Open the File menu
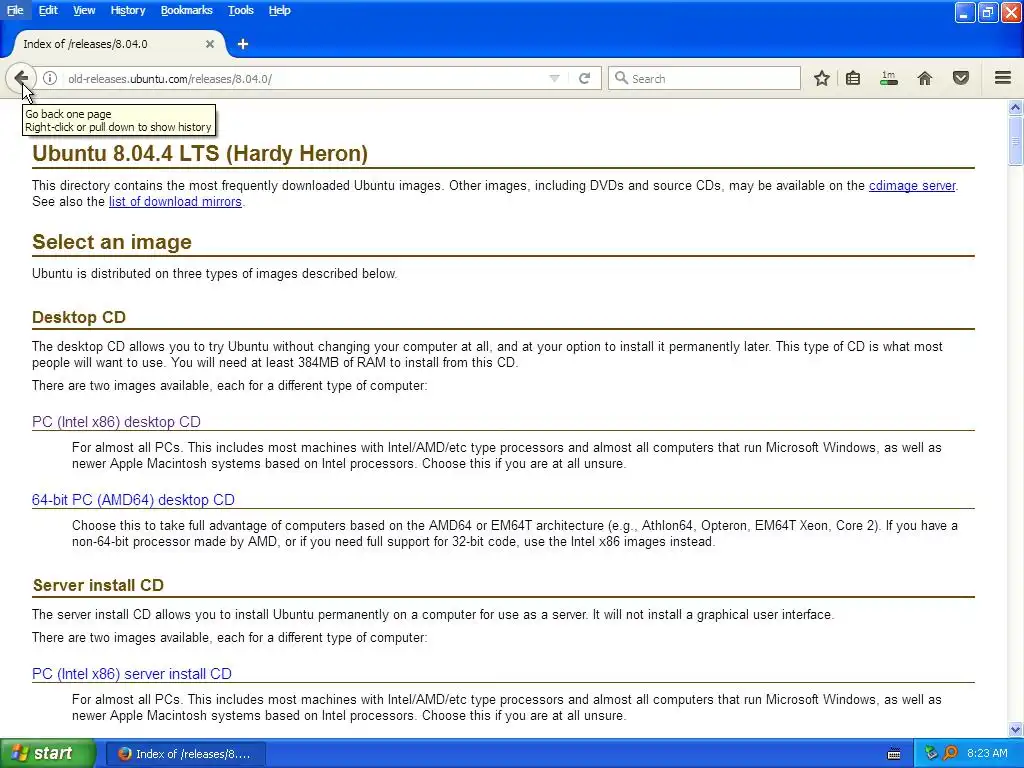 point(15,10)
